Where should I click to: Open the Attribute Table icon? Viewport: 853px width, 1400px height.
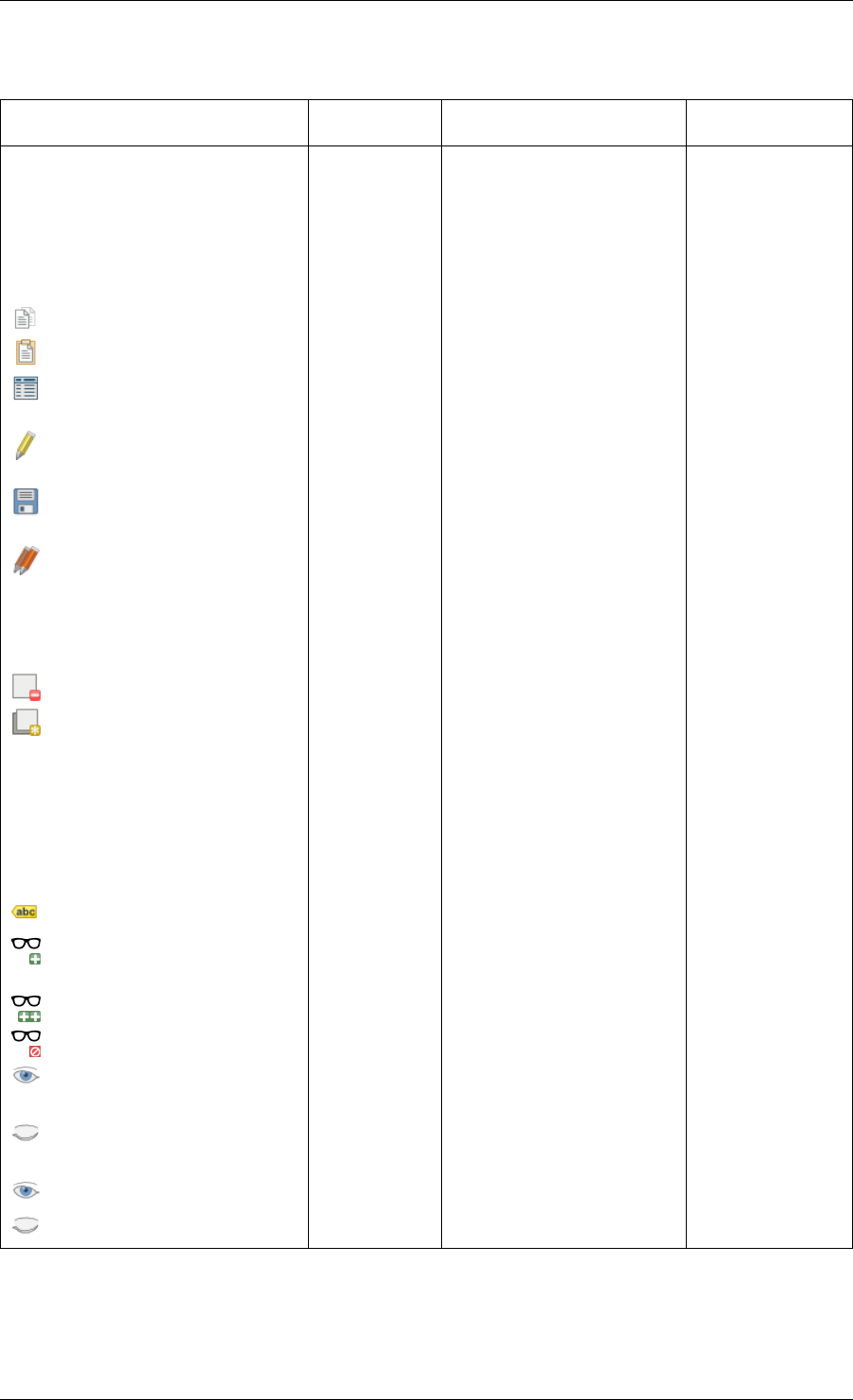pyautogui.click(x=26, y=388)
